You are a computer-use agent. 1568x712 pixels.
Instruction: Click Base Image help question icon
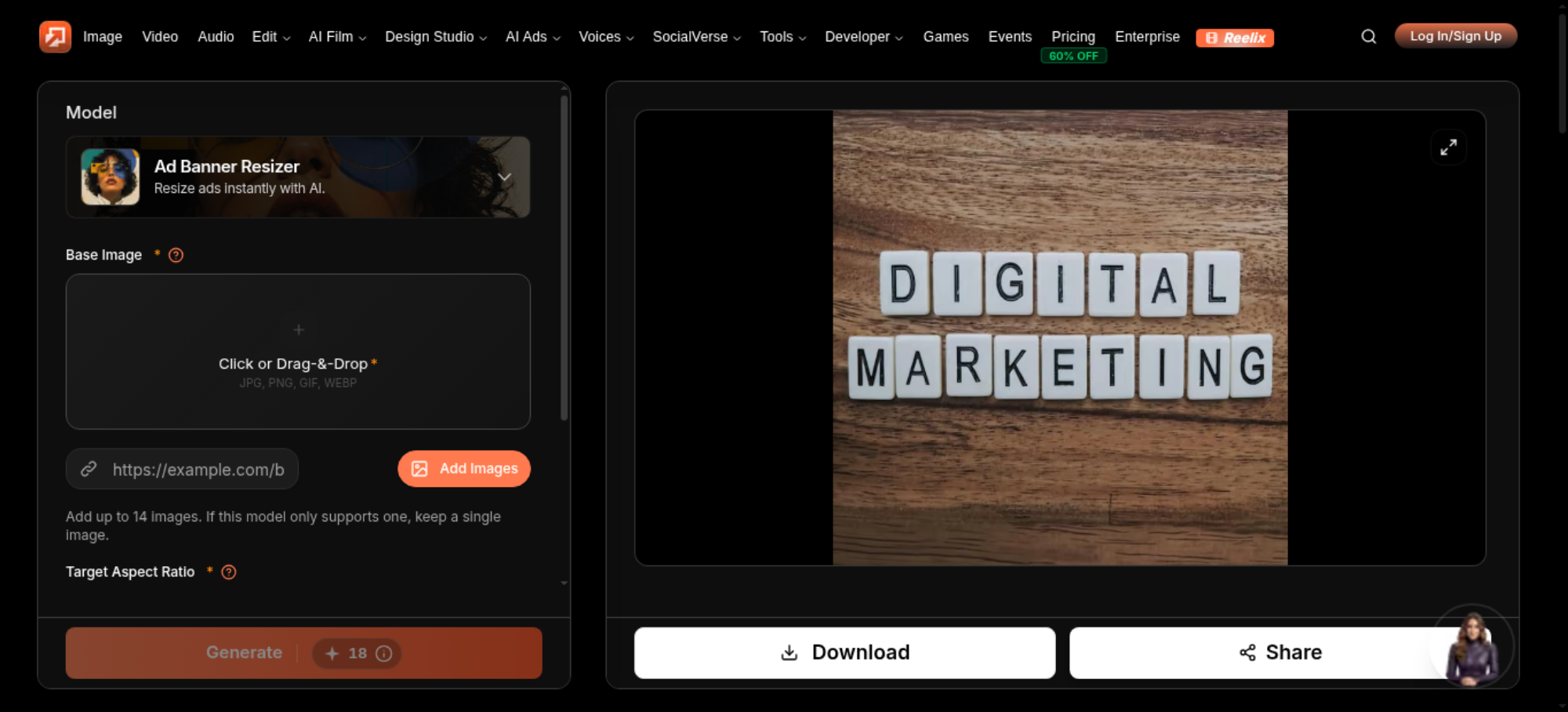[176, 255]
